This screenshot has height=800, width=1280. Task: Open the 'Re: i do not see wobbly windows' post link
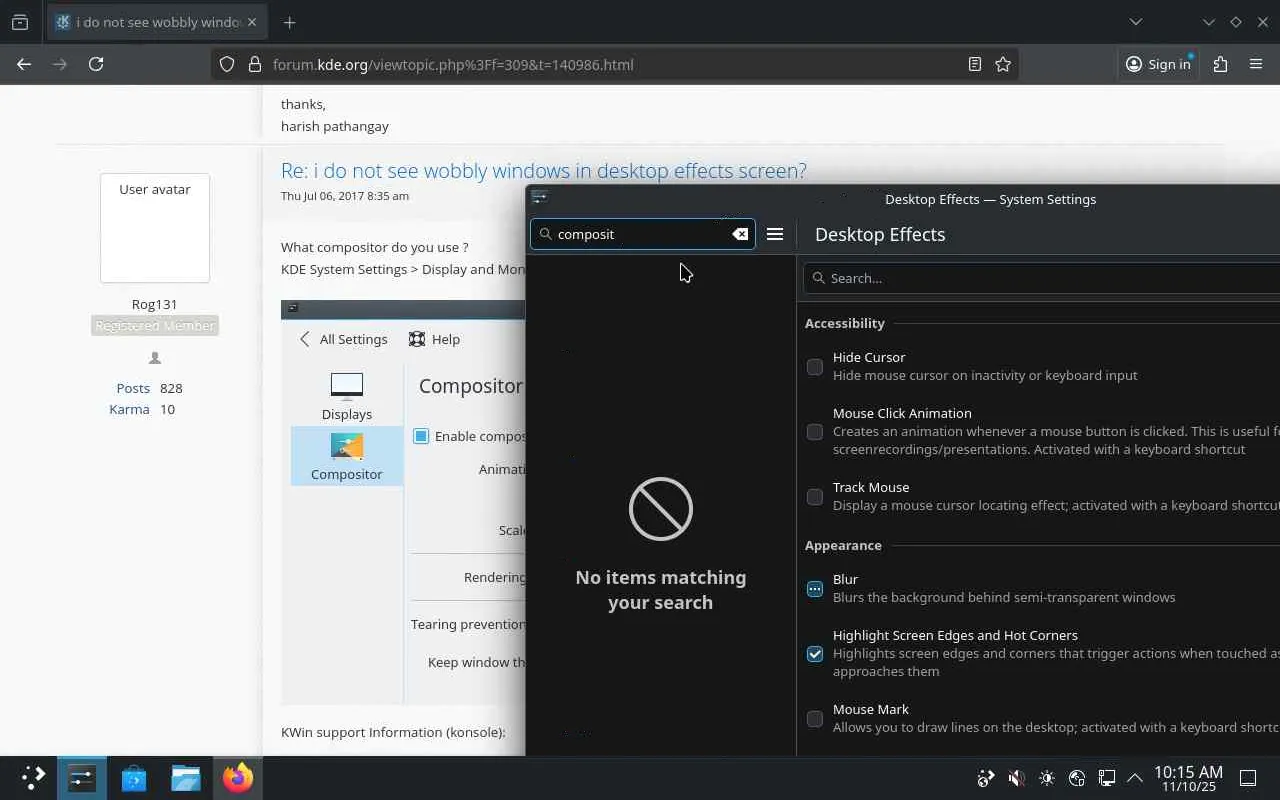543,171
